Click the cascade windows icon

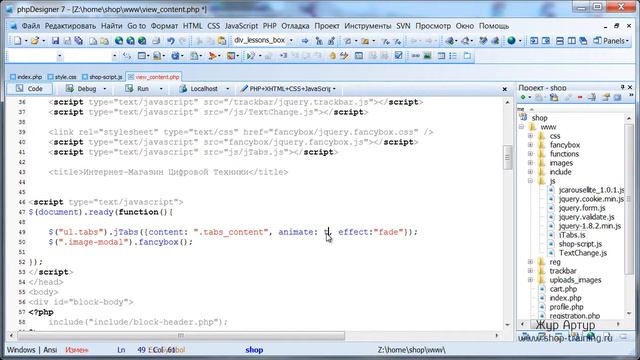click(583, 41)
